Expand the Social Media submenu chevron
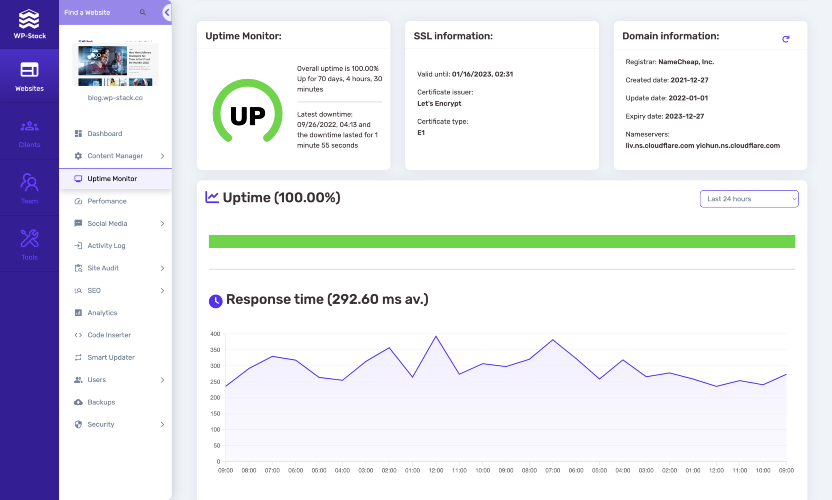 point(162,223)
